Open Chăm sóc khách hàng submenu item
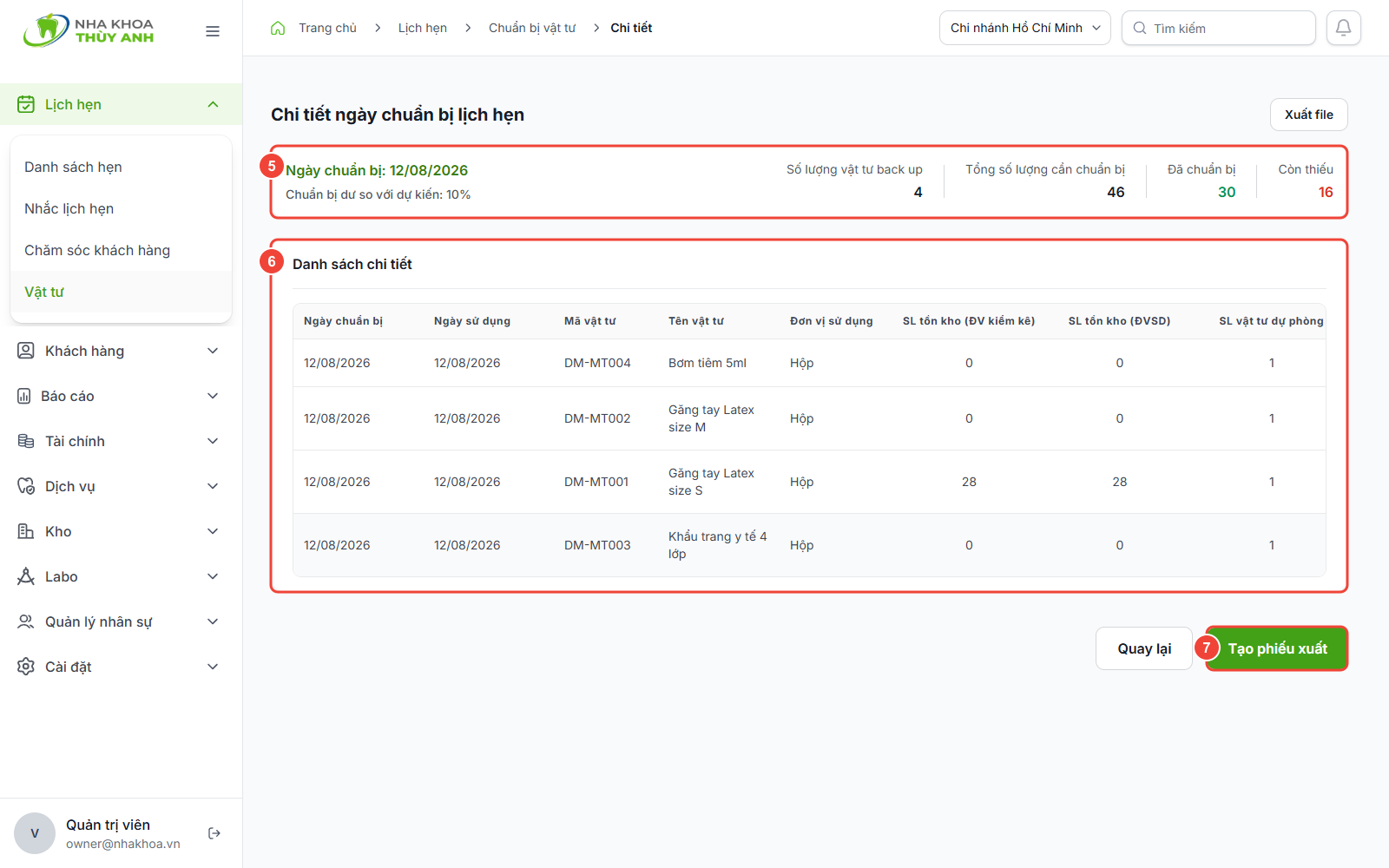 121,250
